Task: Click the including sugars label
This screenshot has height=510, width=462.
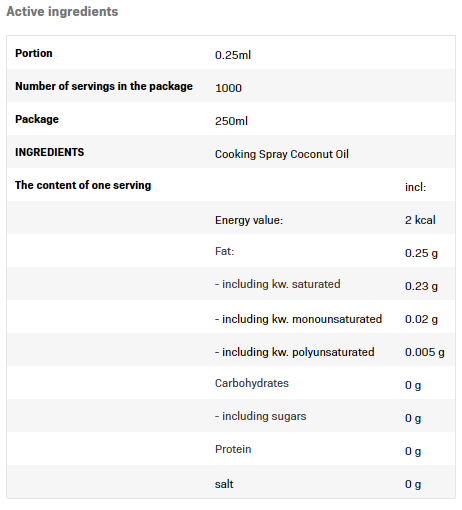Action: (260, 416)
